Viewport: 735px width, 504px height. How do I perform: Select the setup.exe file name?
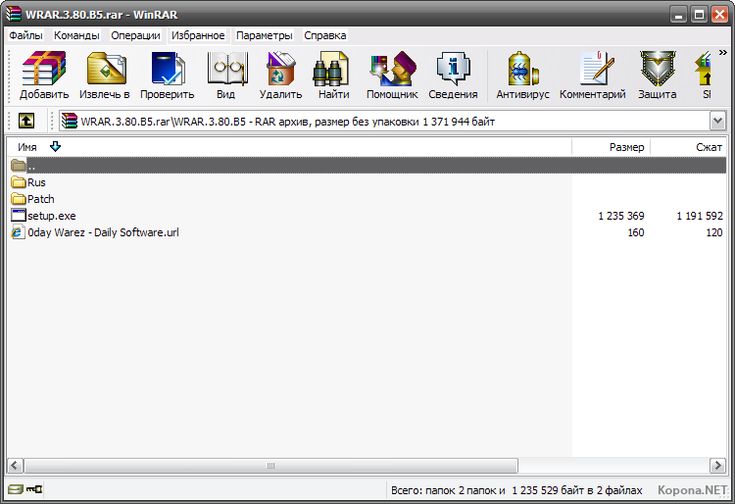[x=52, y=216]
